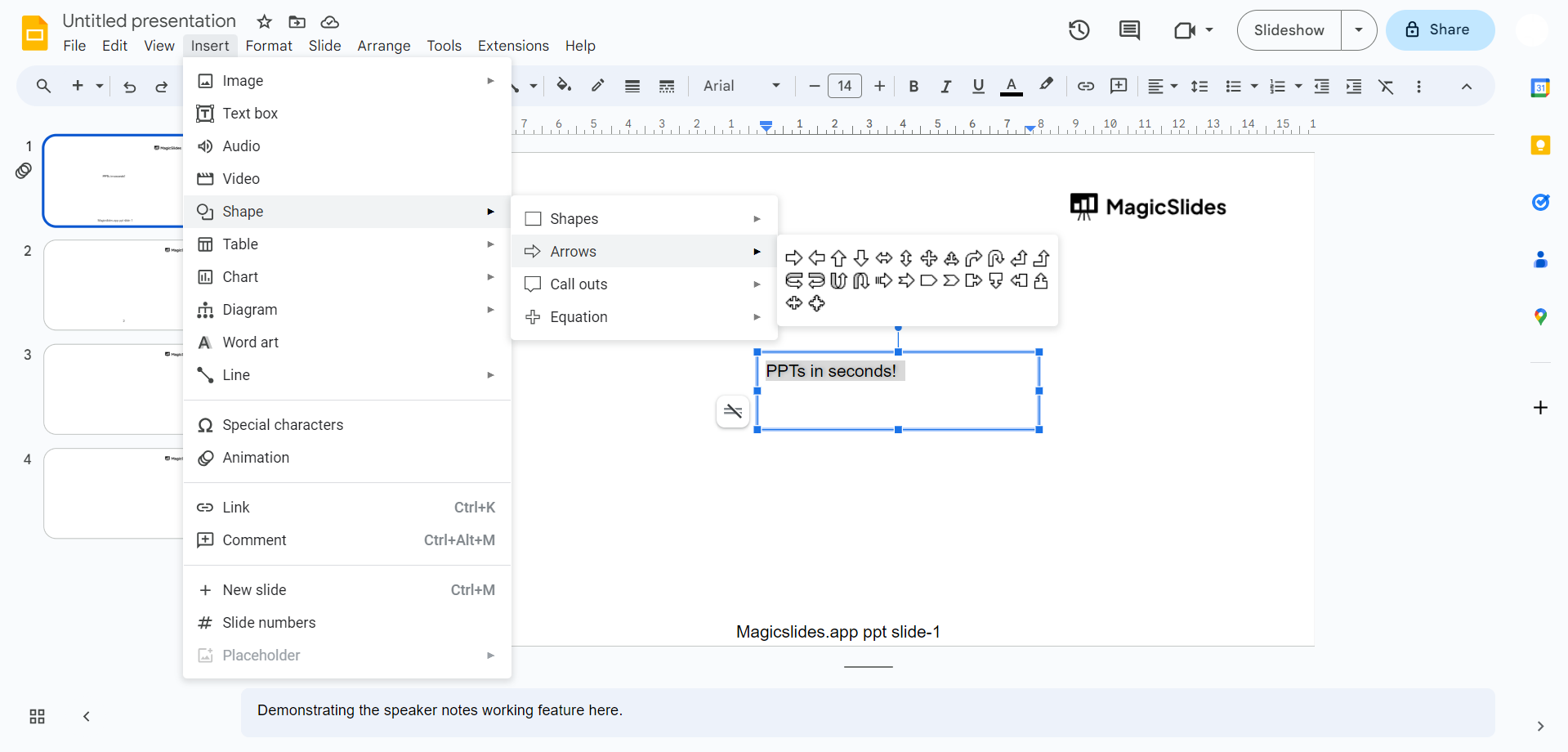Change the text color

1012,86
